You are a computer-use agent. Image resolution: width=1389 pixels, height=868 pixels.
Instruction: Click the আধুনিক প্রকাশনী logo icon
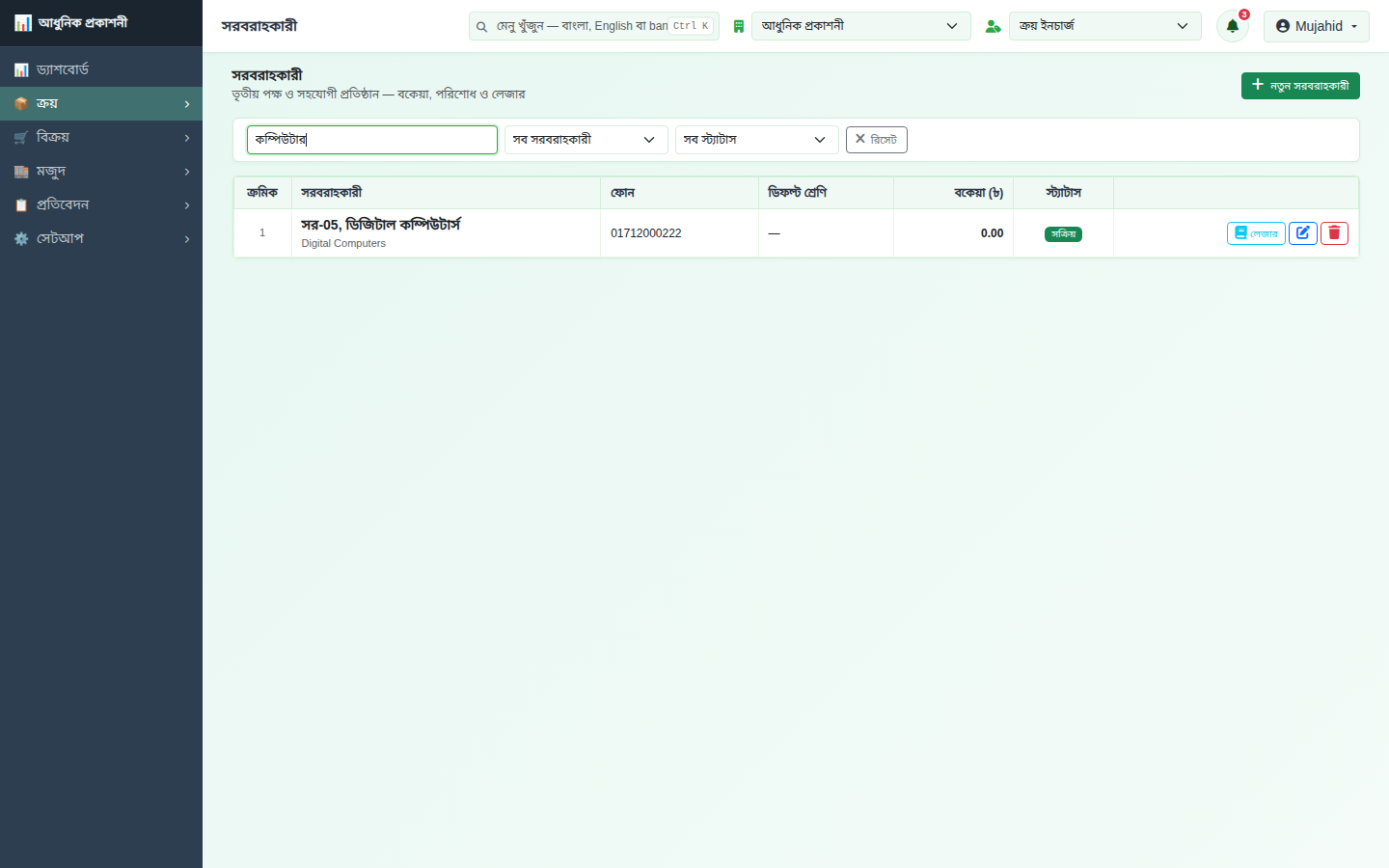23,22
